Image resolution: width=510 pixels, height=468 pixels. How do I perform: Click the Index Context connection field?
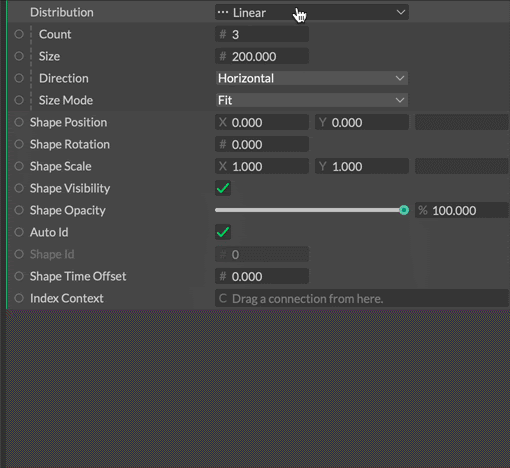click(362, 298)
